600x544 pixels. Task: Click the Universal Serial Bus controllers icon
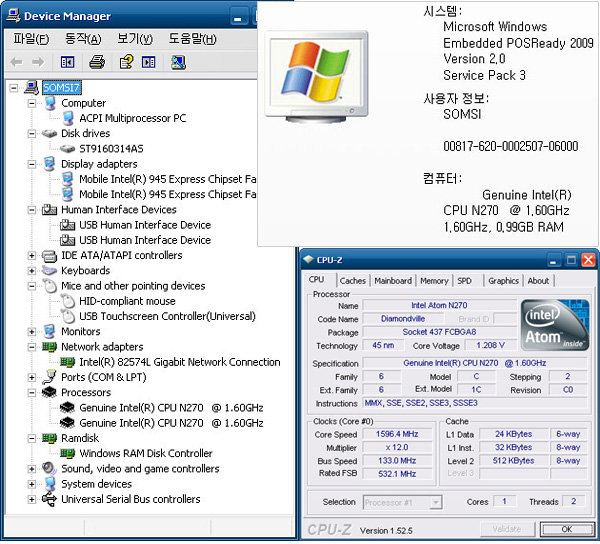(x=49, y=499)
